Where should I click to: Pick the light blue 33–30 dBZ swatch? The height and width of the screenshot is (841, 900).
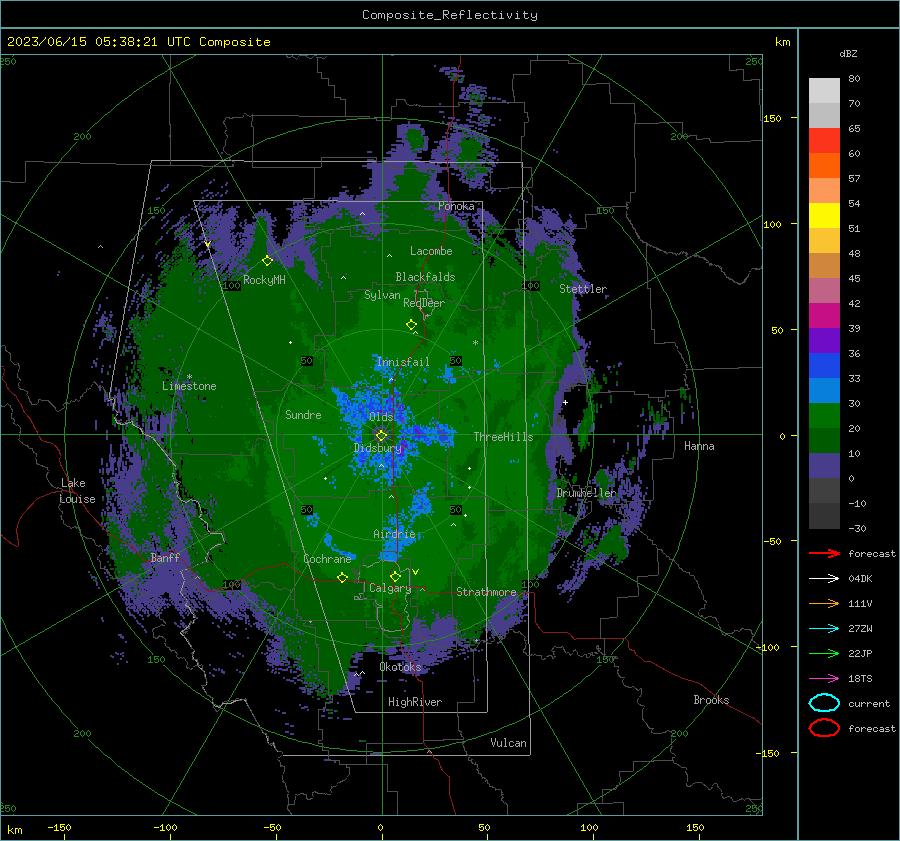824,391
